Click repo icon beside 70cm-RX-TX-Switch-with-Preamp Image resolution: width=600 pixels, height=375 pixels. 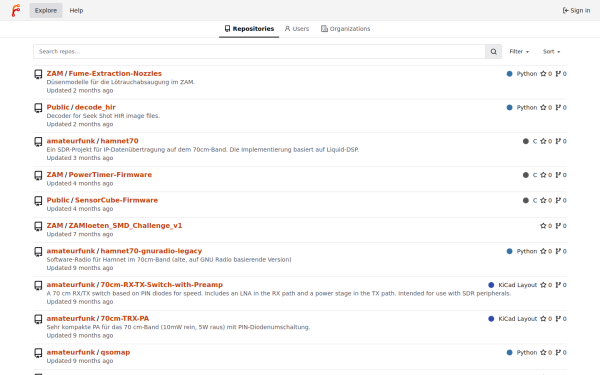point(38,285)
